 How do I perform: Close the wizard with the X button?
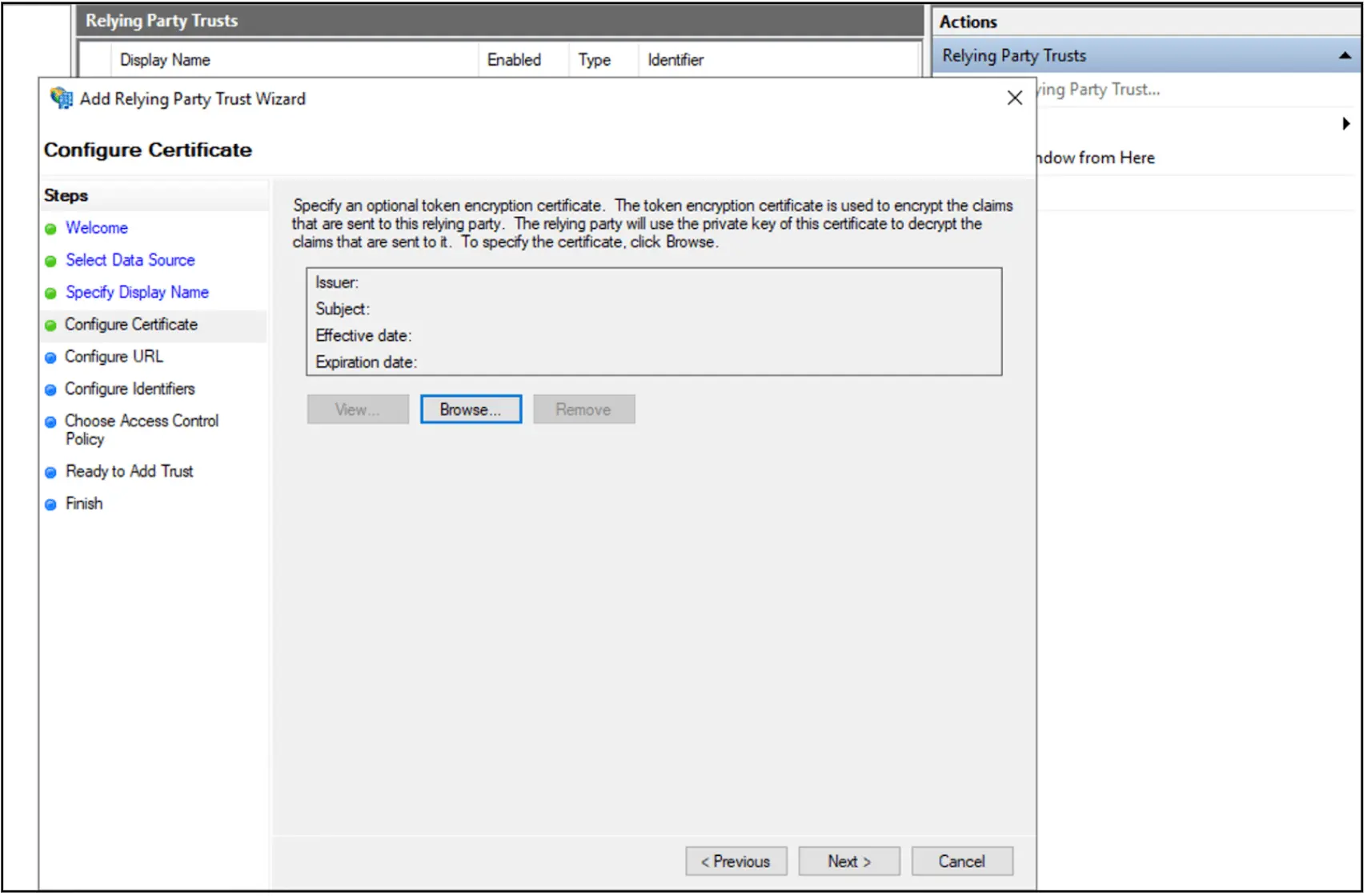[1014, 98]
